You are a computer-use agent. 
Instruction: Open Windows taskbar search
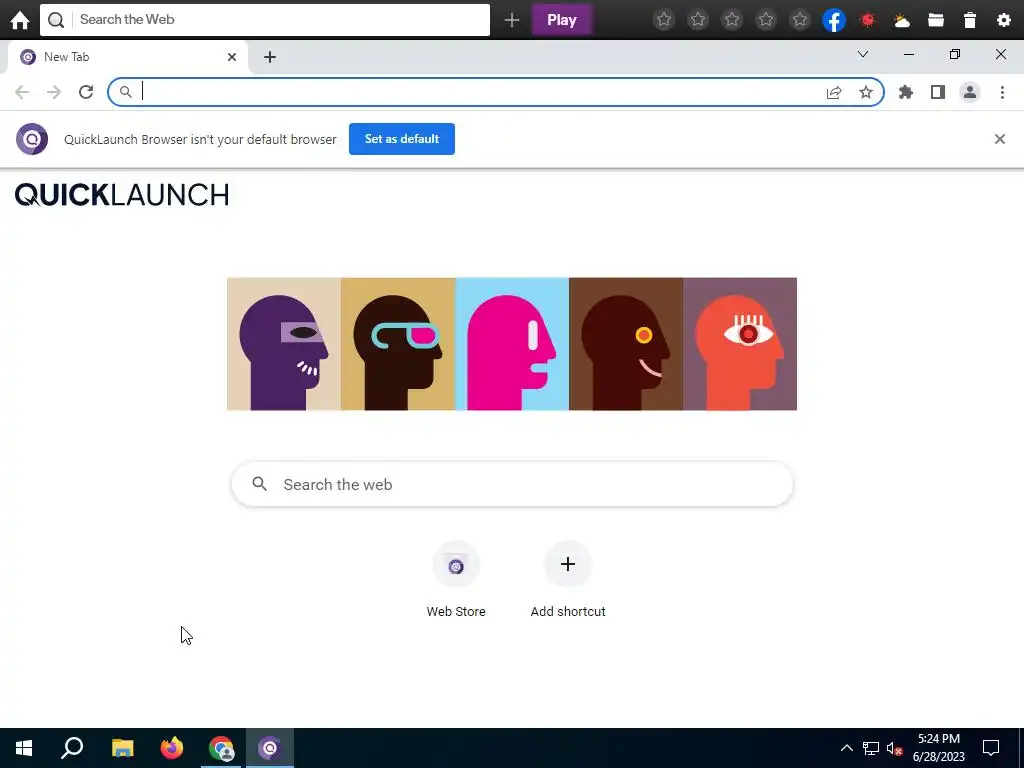[x=72, y=748]
